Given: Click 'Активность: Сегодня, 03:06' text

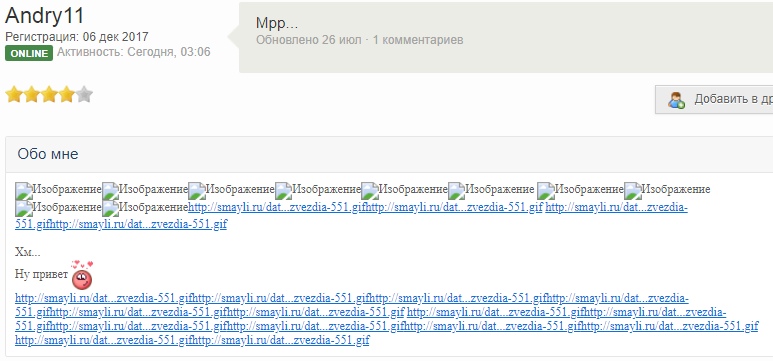Looking at the screenshot, I should pos(134,52).
